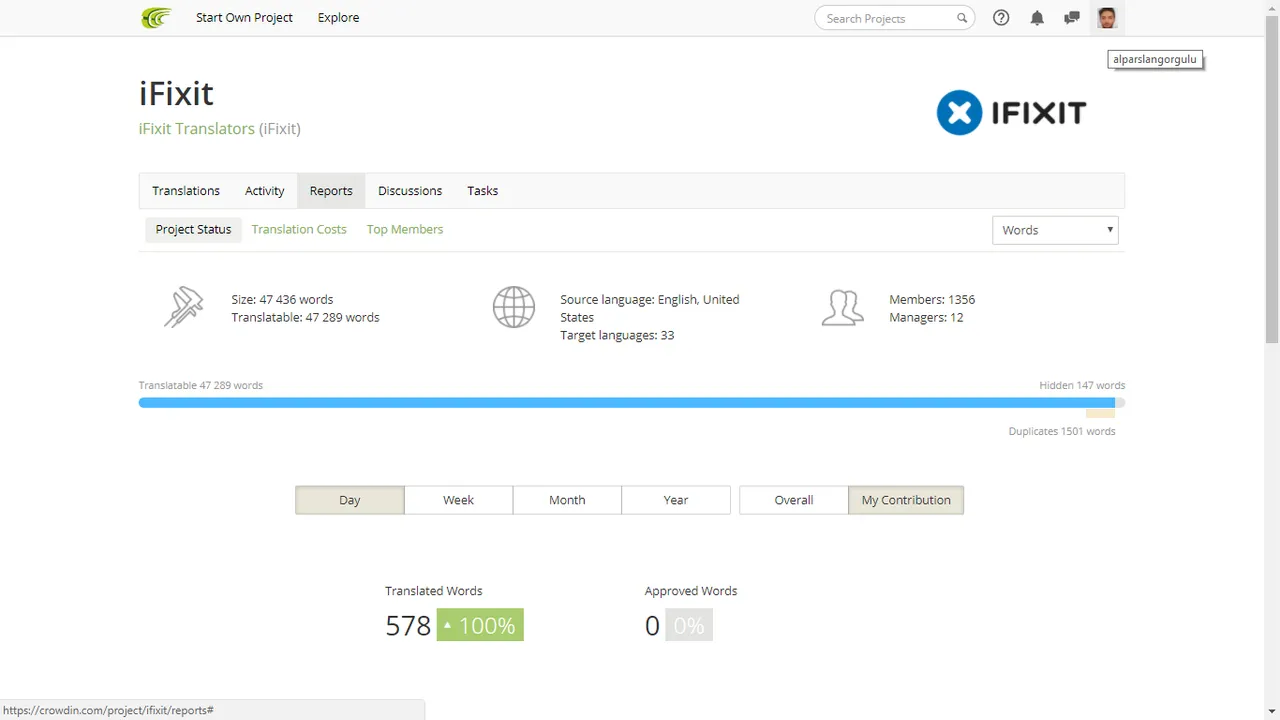Click the Explore link
This screenshot has height=720, width=1280.
(x=338, y=18)
